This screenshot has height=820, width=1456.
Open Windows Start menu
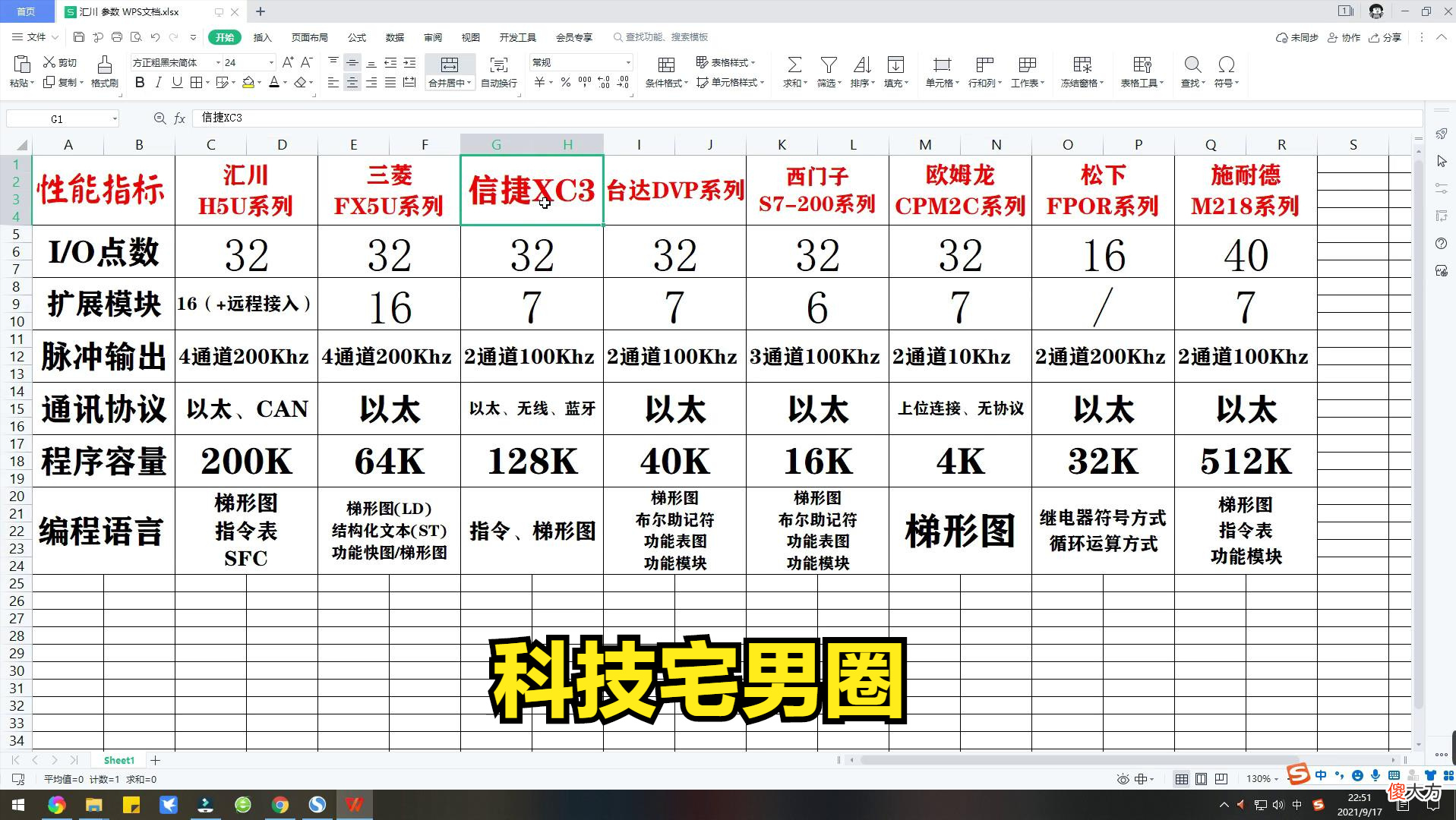17,805
